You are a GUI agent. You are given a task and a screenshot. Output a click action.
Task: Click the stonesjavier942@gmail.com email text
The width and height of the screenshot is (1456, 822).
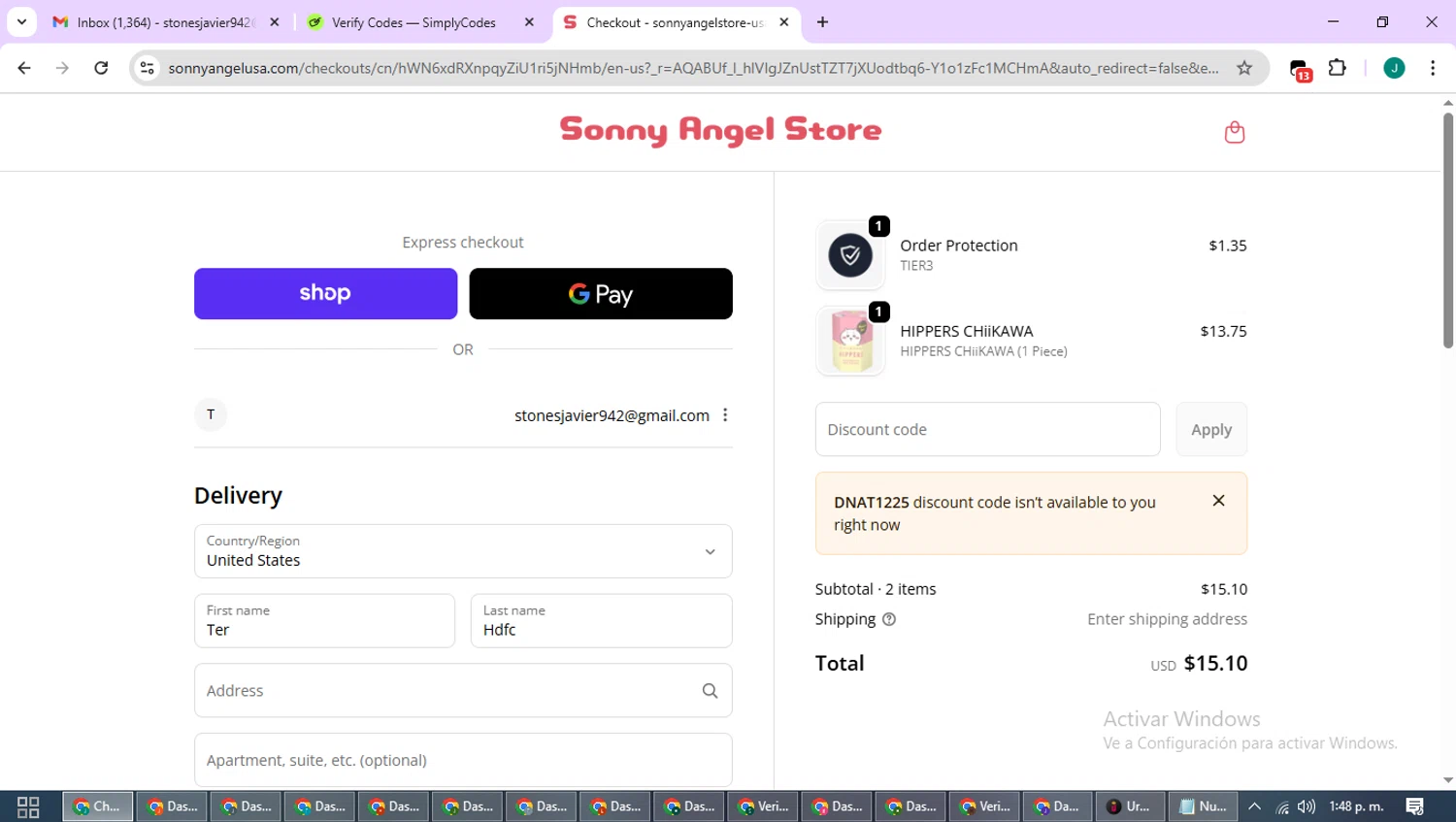[612, 415]
